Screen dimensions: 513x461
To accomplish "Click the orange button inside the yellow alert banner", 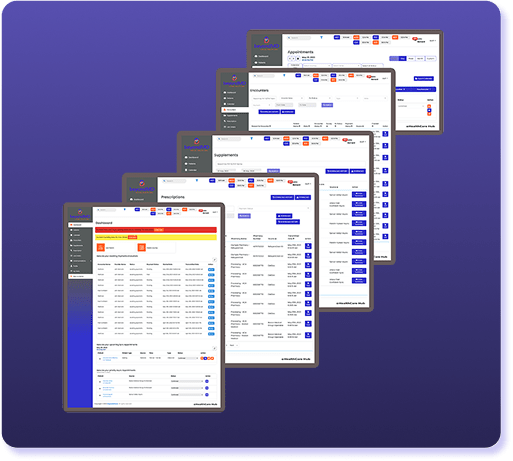I will pos(132,237).
